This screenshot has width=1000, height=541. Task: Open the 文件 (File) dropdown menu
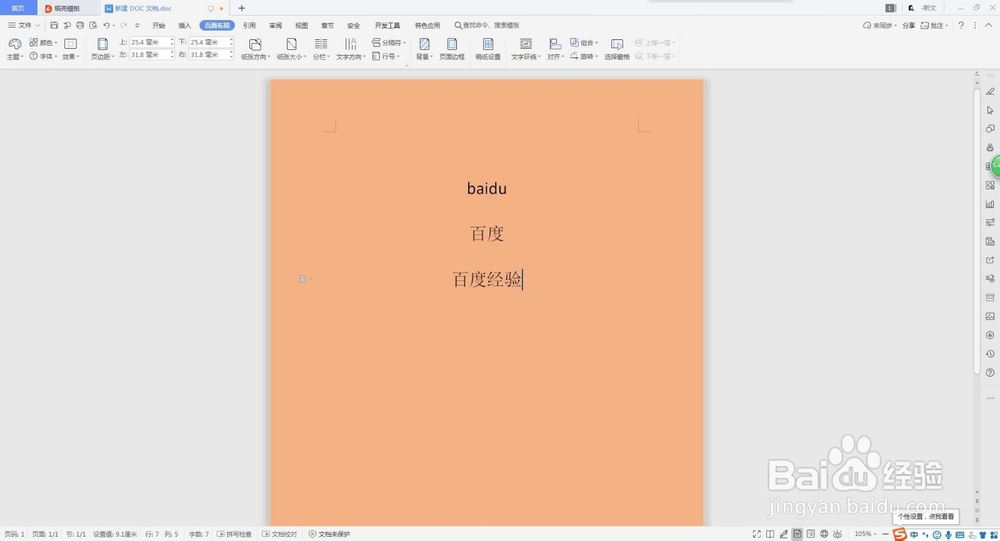[x=24, y=26]
